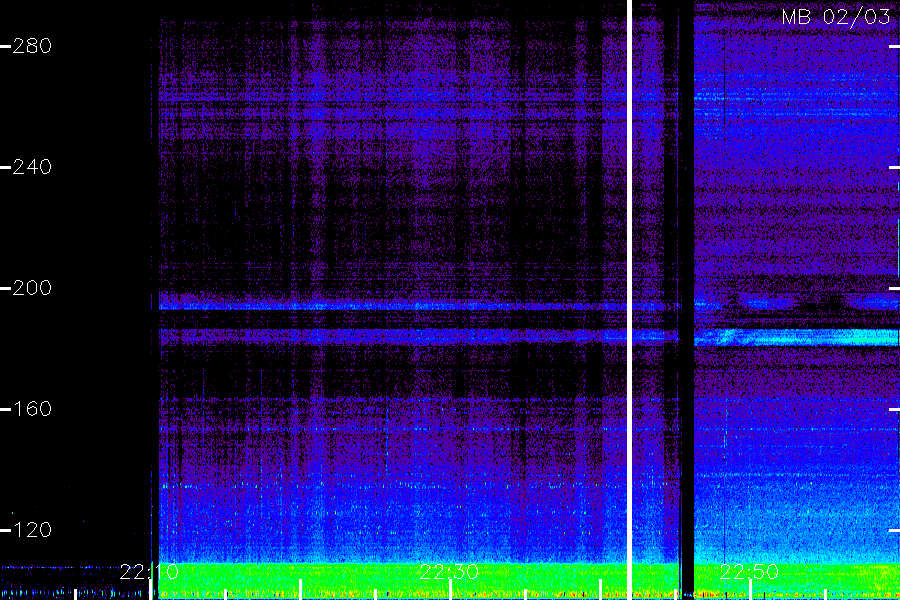Click the MB 02/03 date label
This screenshot has width=900, height=600.
click(836, 17)
